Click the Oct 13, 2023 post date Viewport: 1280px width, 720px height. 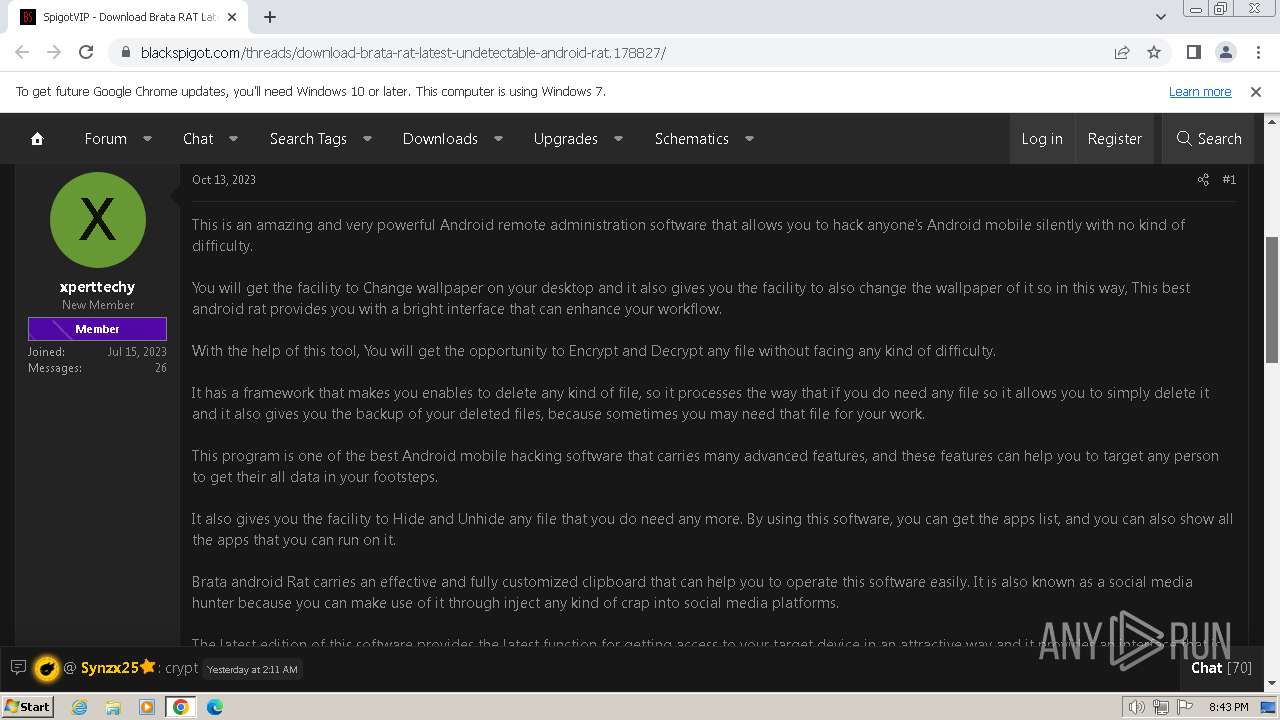(224, 180)
